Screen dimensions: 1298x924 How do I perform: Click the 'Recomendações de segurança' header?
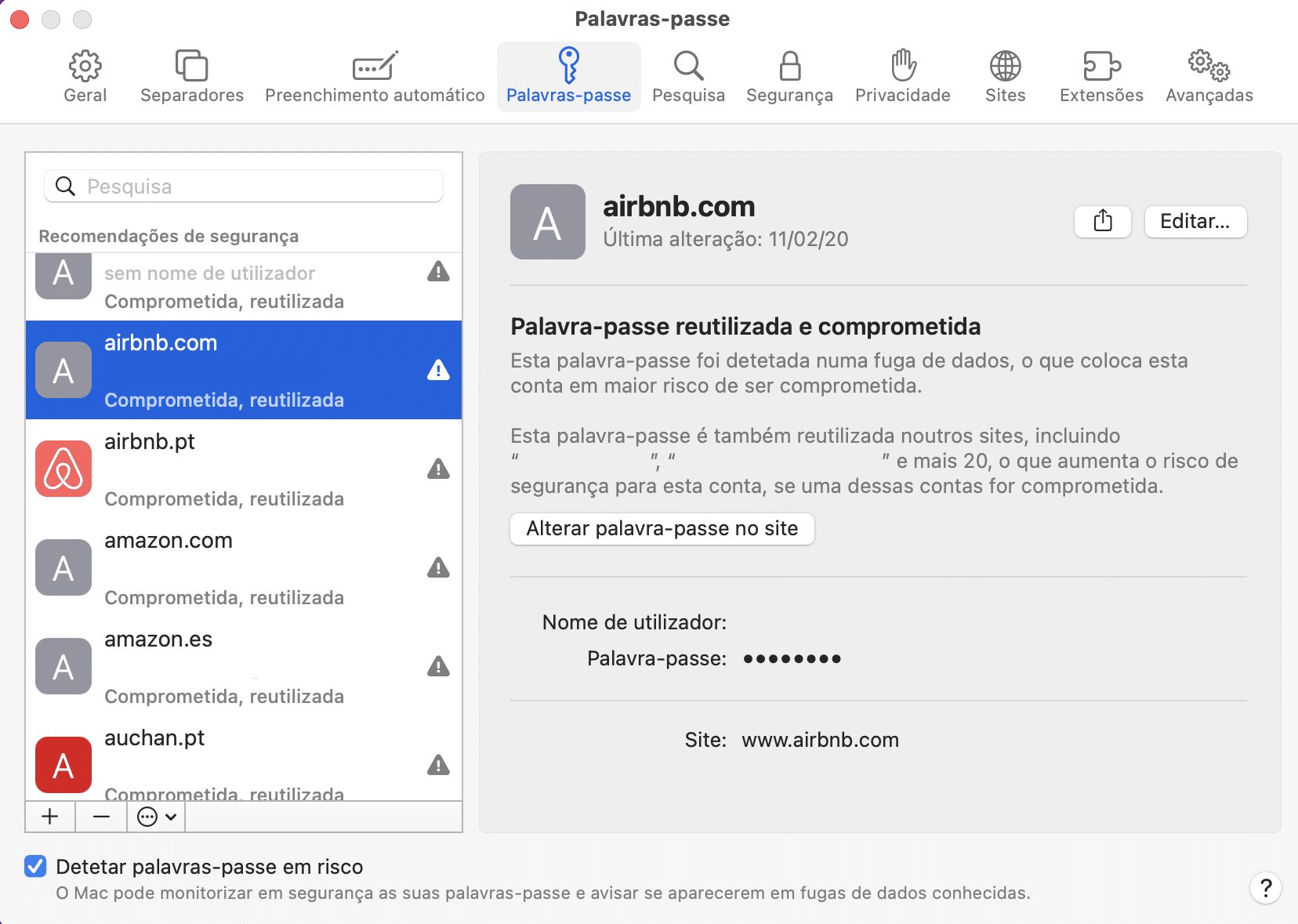169,236
